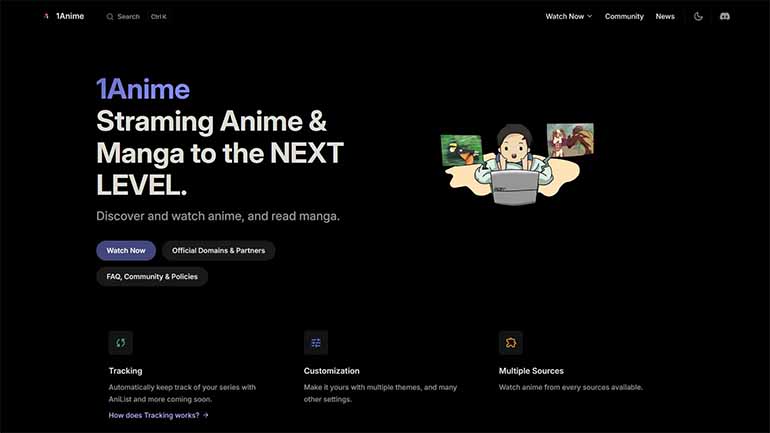Viewport: 770px width, 433px height.
Task: Expand the Watch Now dropdown menu
Action: click(x=569, y=16)
